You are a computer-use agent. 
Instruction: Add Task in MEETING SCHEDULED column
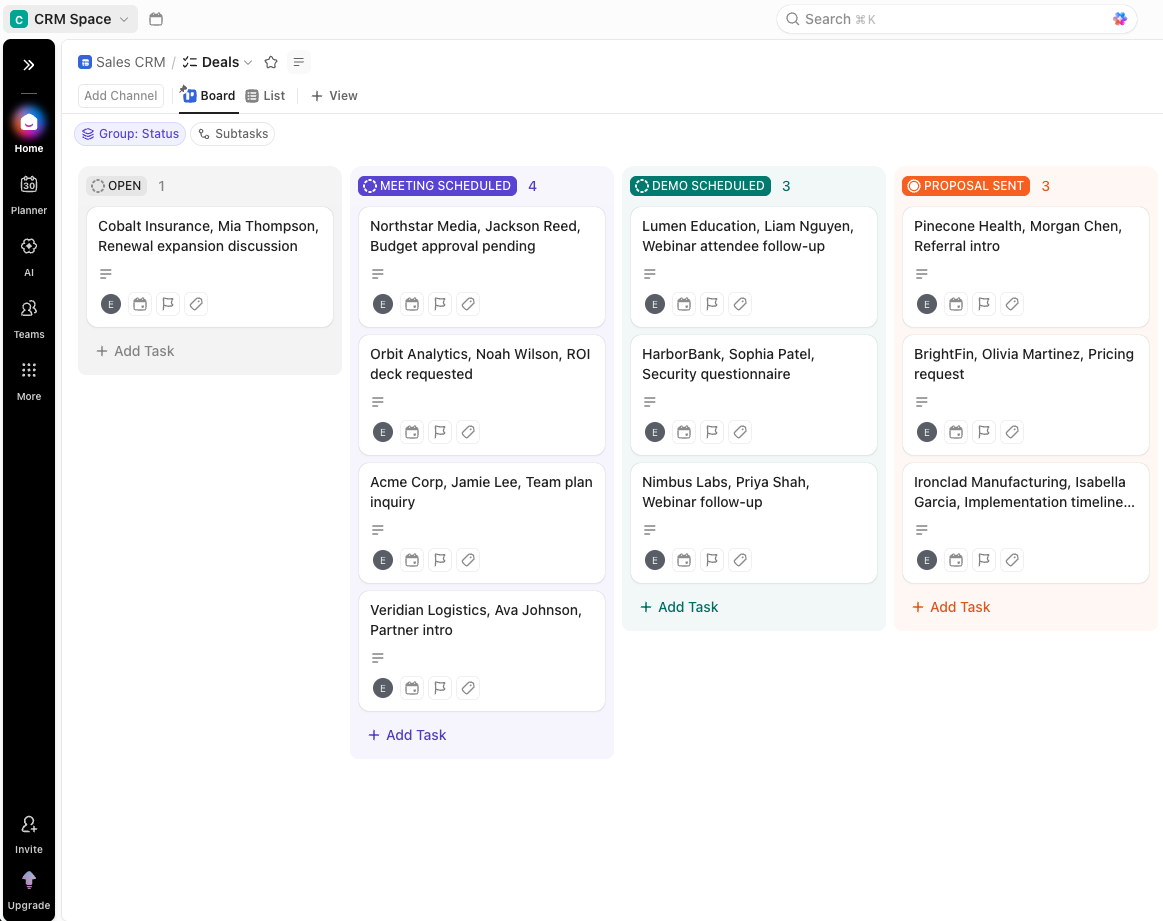point(407,735)
